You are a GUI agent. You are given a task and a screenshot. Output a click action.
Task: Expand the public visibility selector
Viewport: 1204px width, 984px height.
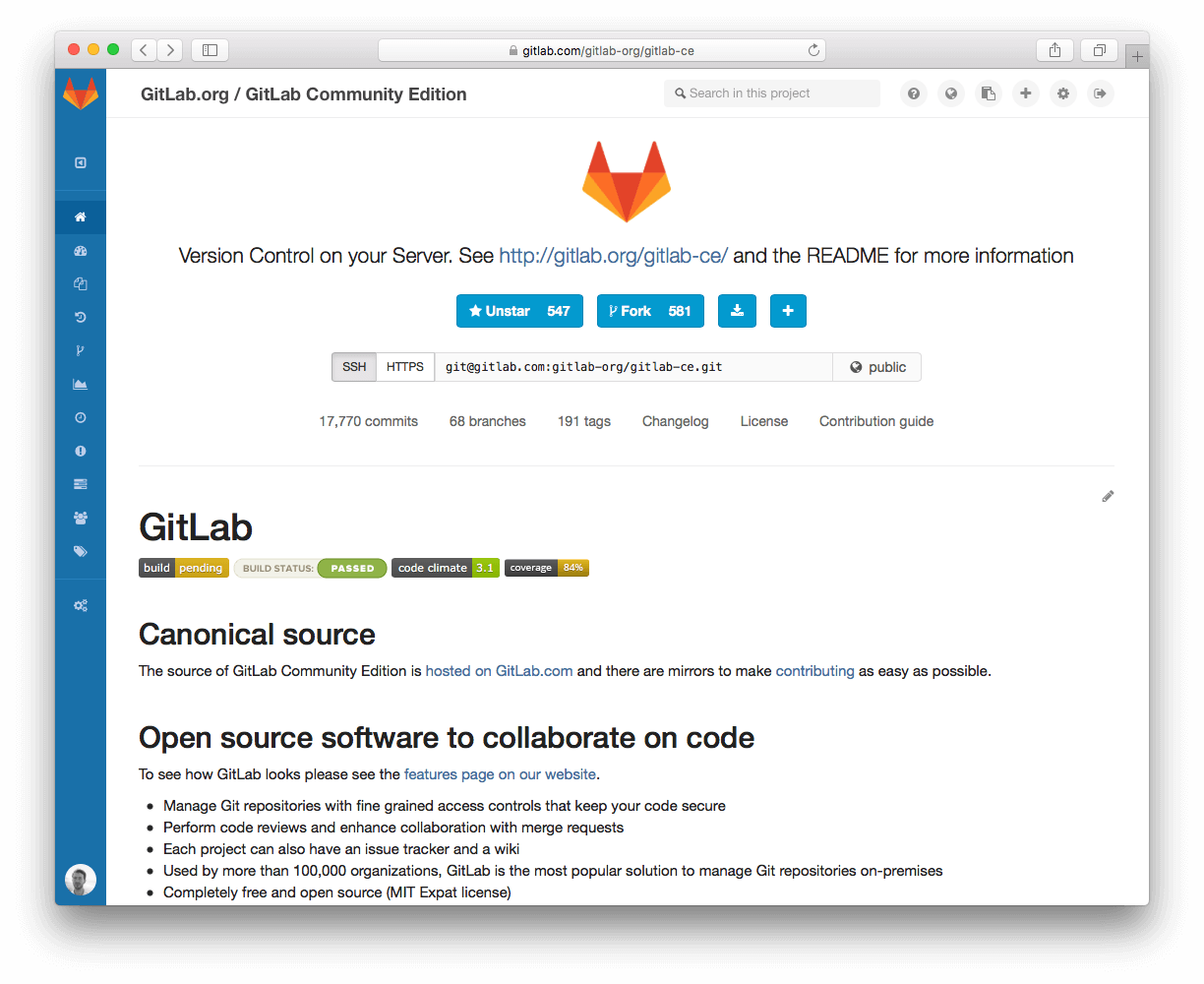876,367
